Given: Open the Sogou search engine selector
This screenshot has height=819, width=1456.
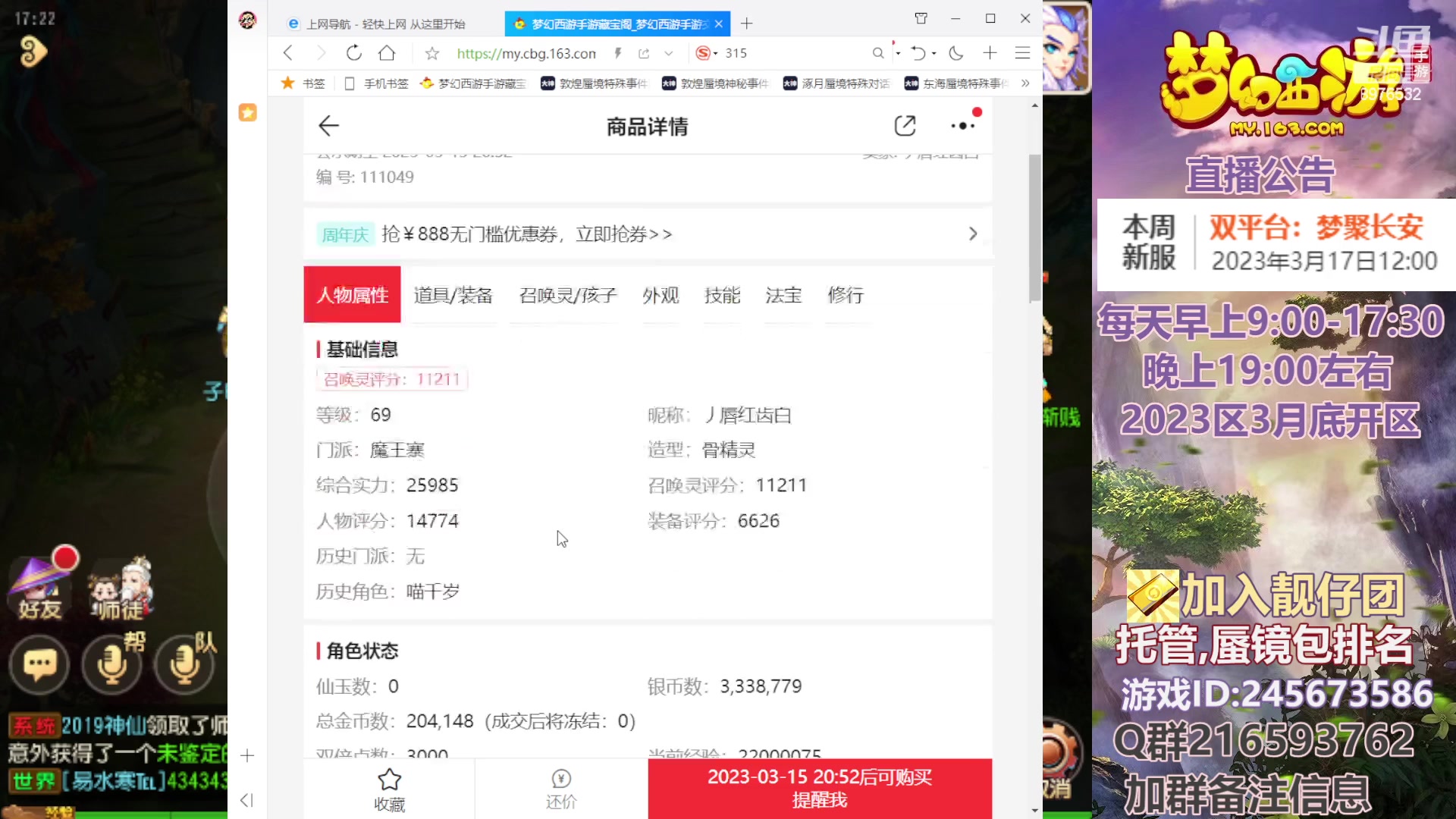Looking at the screenshot, I should click(x=706, y=53).
